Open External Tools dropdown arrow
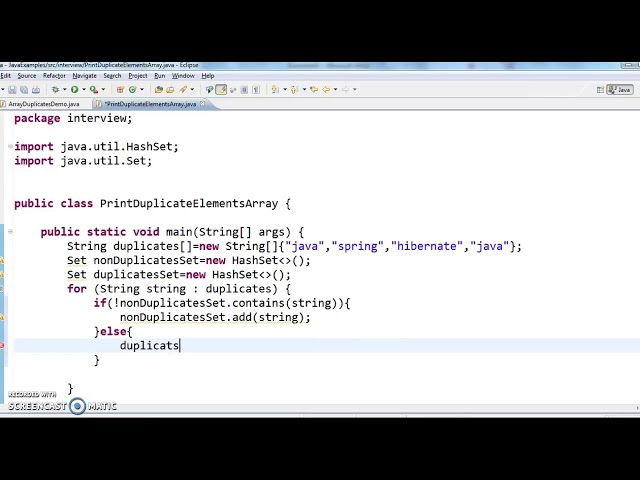 click(x=103, y=89)
